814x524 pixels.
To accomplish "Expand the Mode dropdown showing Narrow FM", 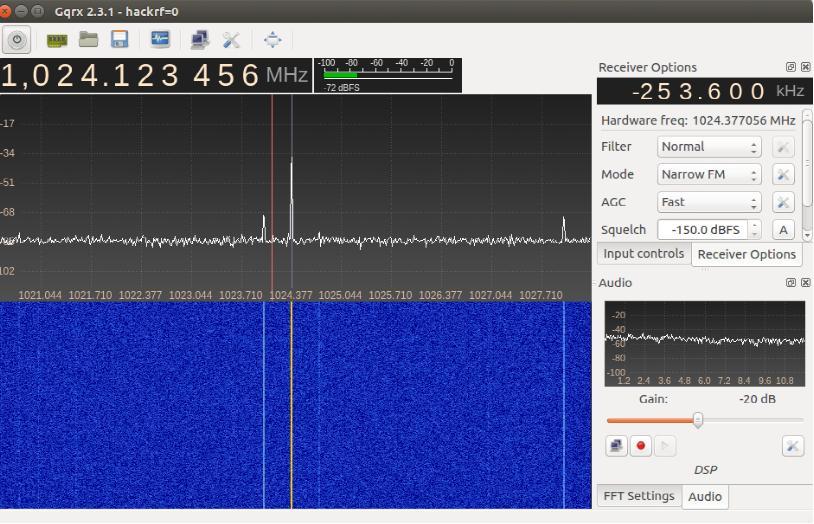I will [x=709, y=175].
